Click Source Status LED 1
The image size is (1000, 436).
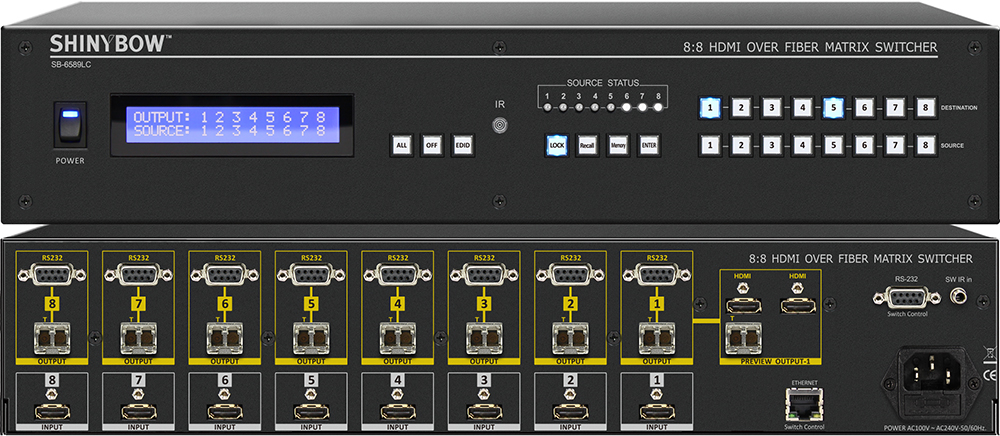pos(547,107)
